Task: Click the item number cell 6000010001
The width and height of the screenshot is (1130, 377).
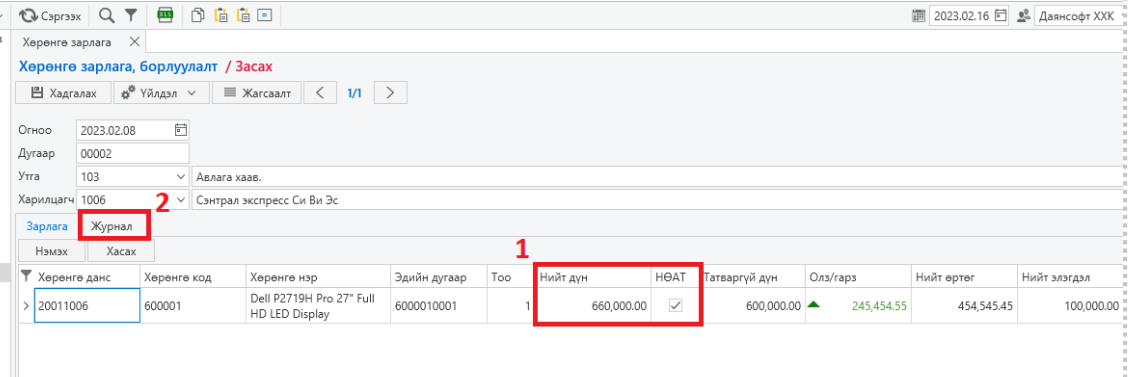Action: 438,306
